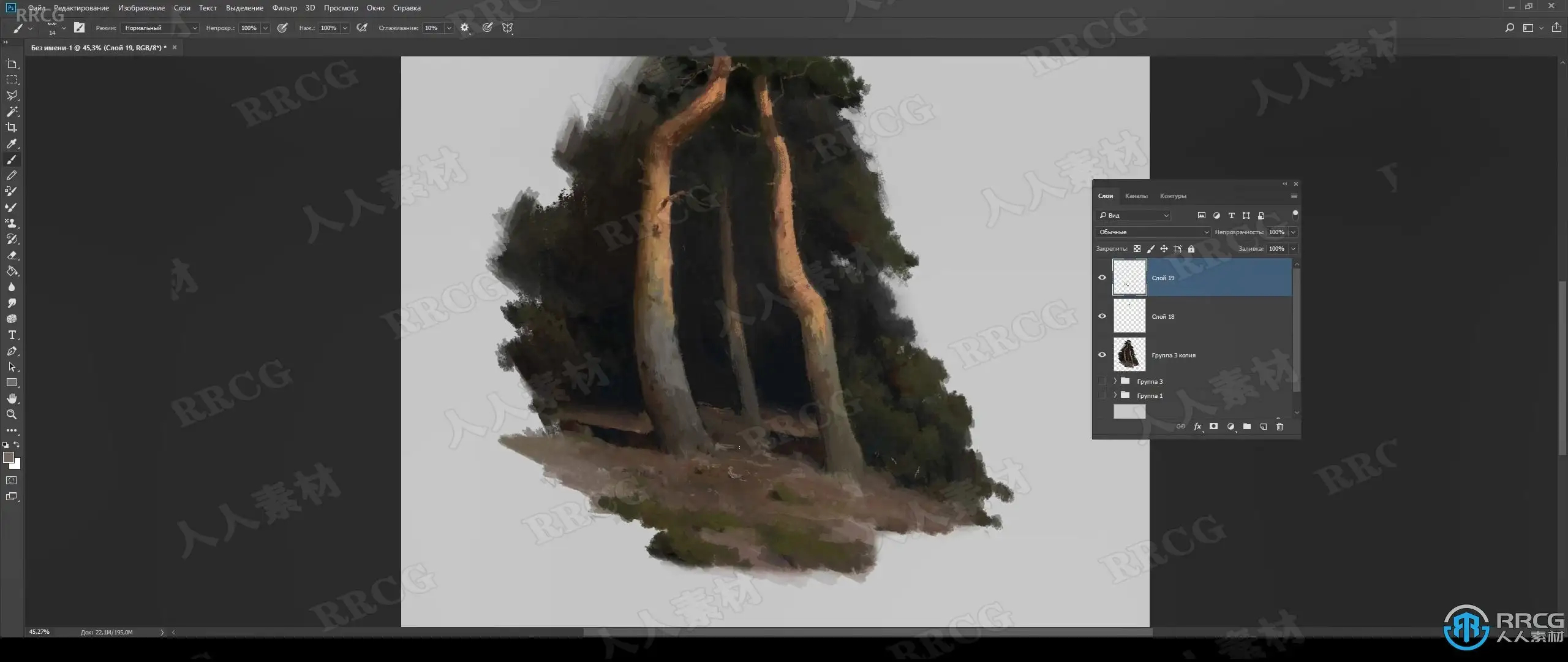Viewport: 1568px width, 662px height.
Task: Select the Zoom tool
Action: click(x=12, y=414)
